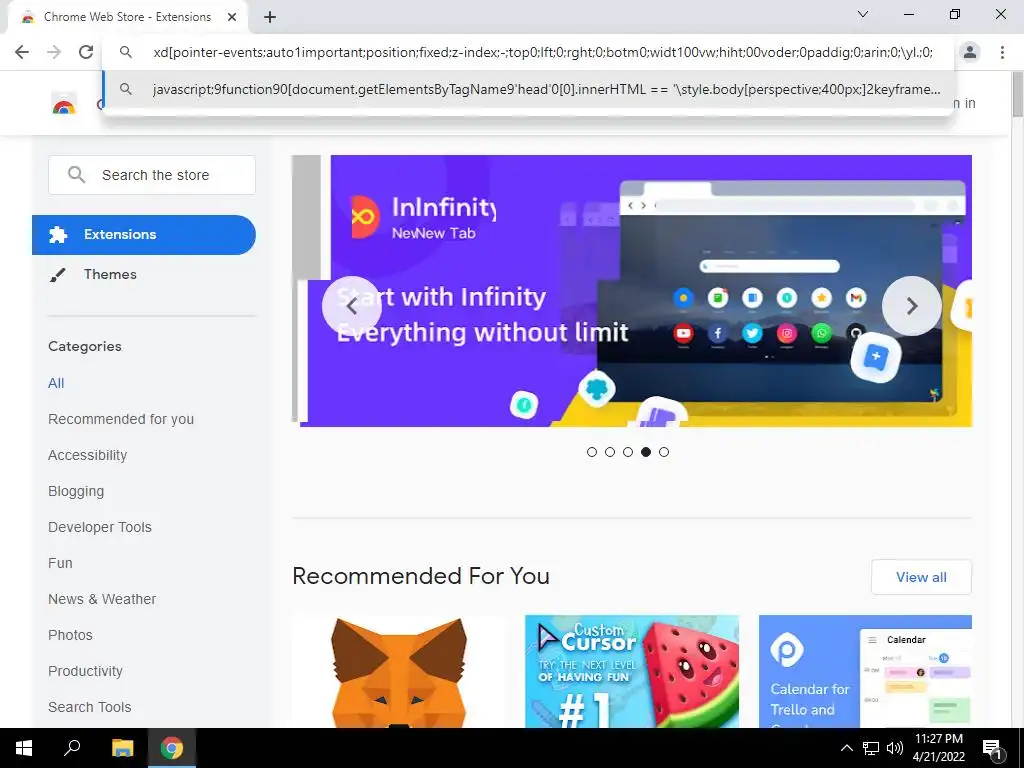1024x768 pixels.
Task: Open the notification center icon
Action: coord(992,750)
